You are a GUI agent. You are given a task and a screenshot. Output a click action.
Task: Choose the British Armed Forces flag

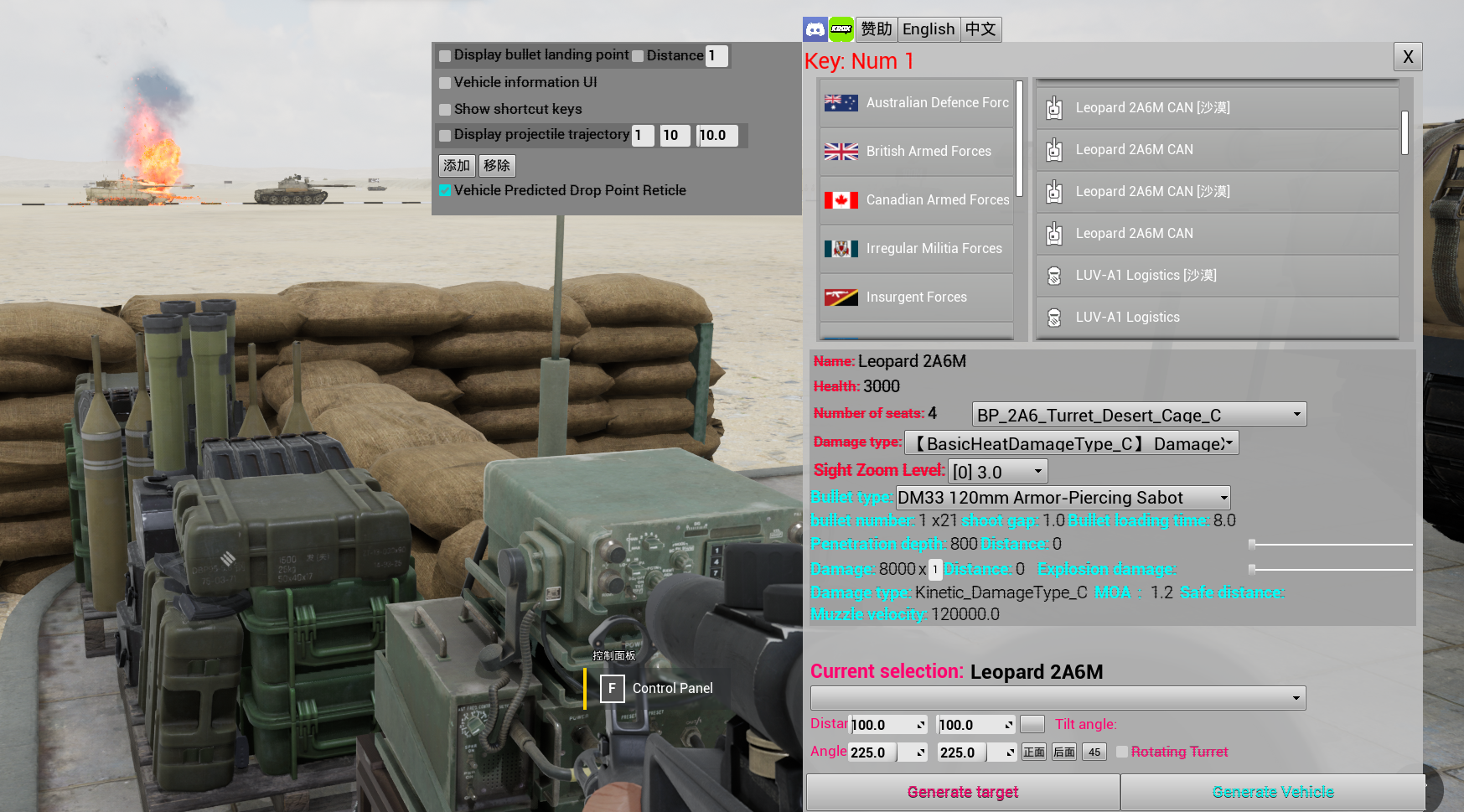841,152
